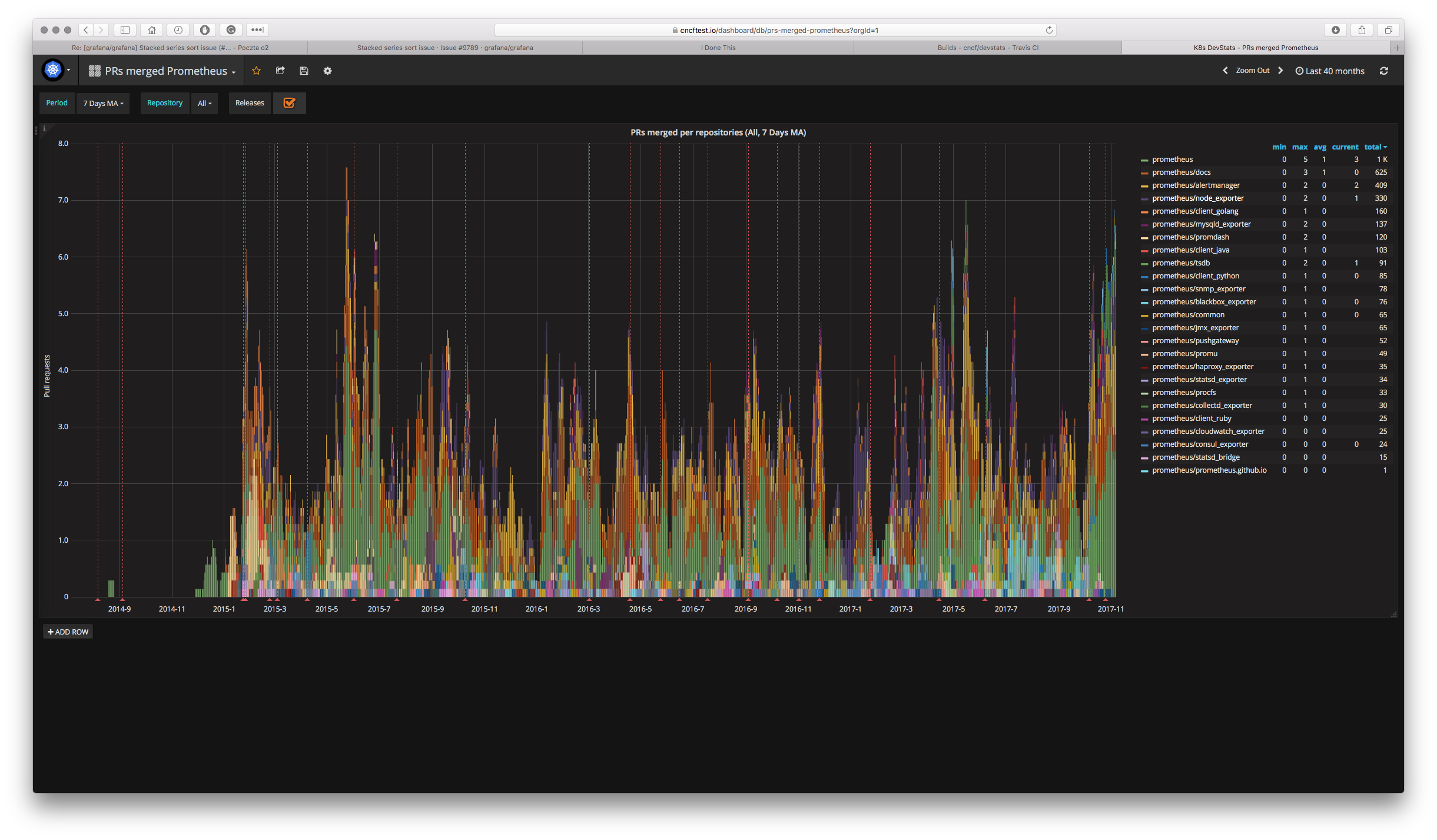
Task: Hide the prometheus/docs series in the legend
Action: coord(1180,172)
